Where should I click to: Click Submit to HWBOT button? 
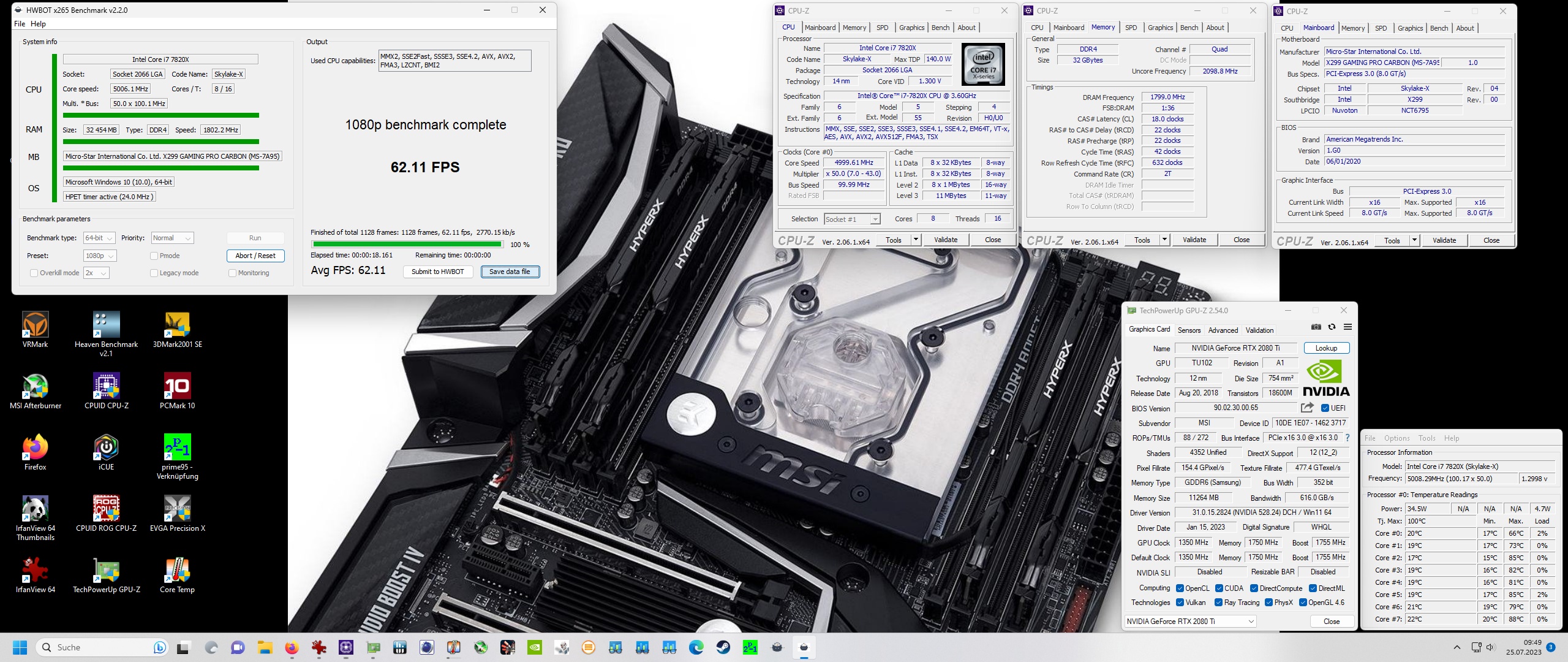[x=437, y=272]
